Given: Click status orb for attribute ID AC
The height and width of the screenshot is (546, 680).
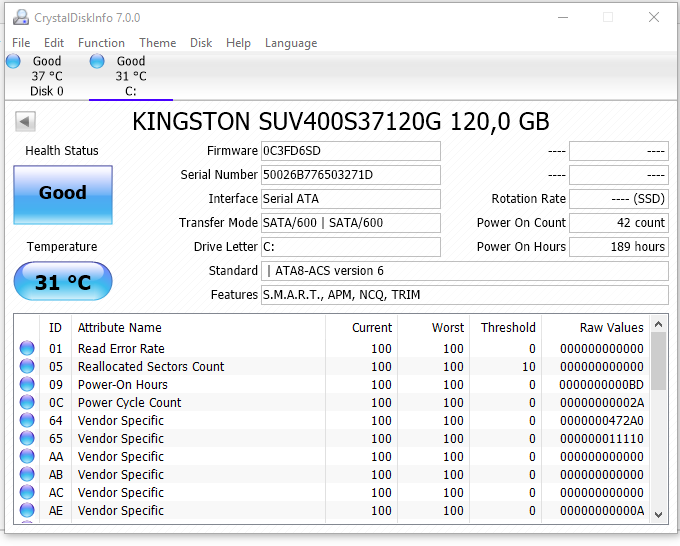Looking at the screenshot, I should [x=27, y=492].
